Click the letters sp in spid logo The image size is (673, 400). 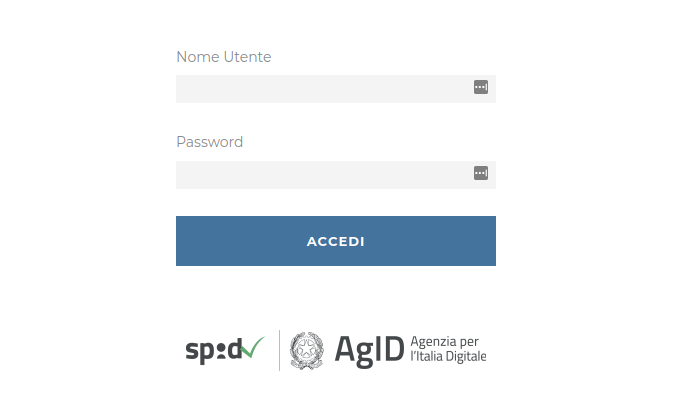click(200, 353)
